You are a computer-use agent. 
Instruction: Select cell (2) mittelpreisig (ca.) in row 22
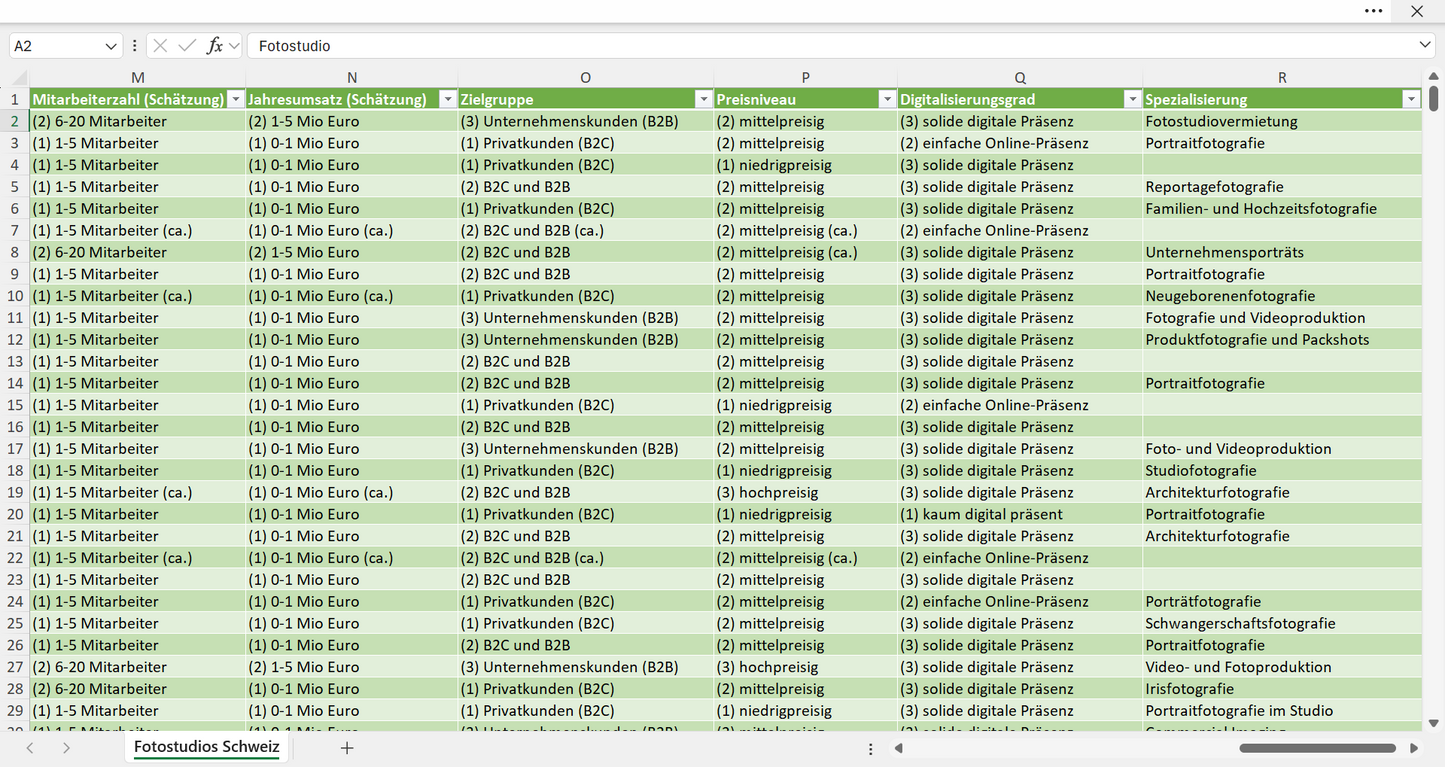click(x=806, y=558)
